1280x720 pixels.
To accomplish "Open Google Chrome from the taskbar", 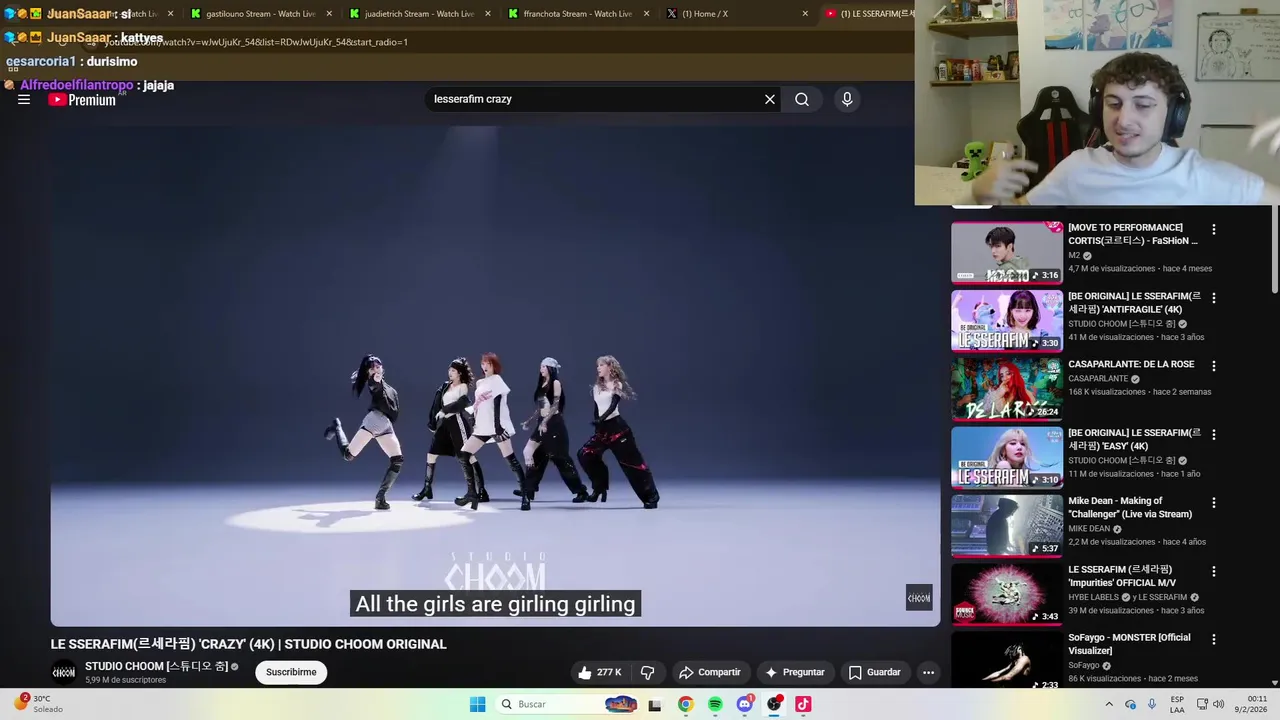I will (x=686, y=704).
